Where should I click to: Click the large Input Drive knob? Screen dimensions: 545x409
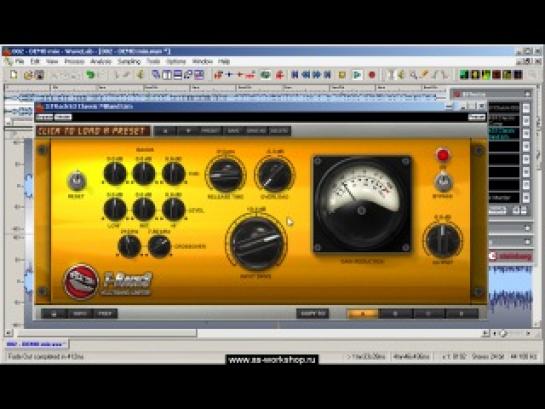click(257, 243)
